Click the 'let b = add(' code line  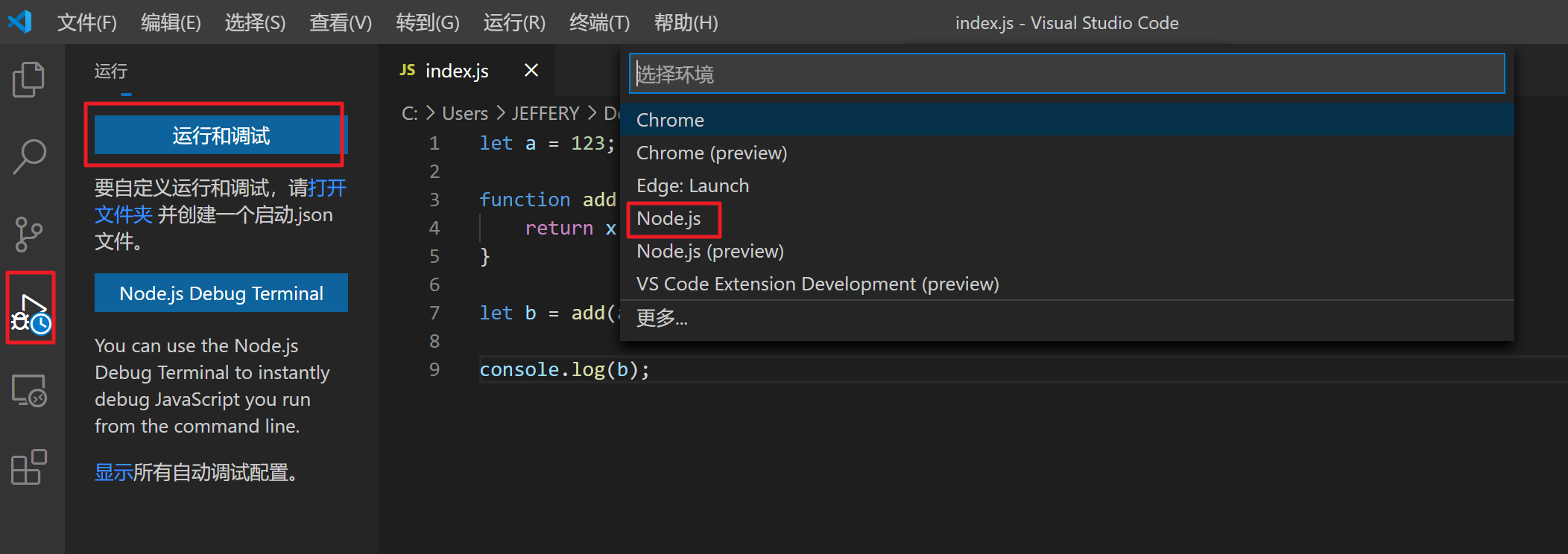548,313
